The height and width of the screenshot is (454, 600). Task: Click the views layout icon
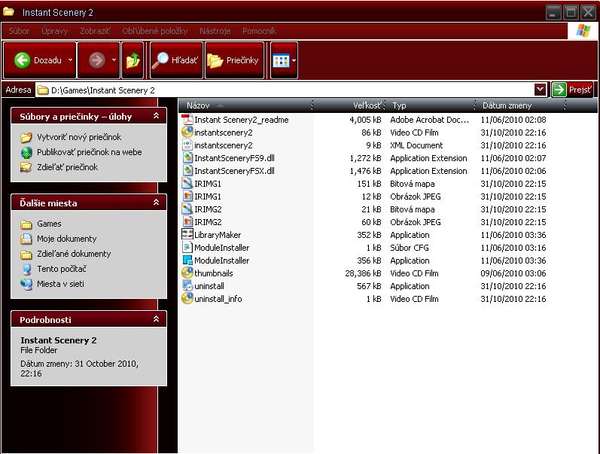tap(281, 60)
